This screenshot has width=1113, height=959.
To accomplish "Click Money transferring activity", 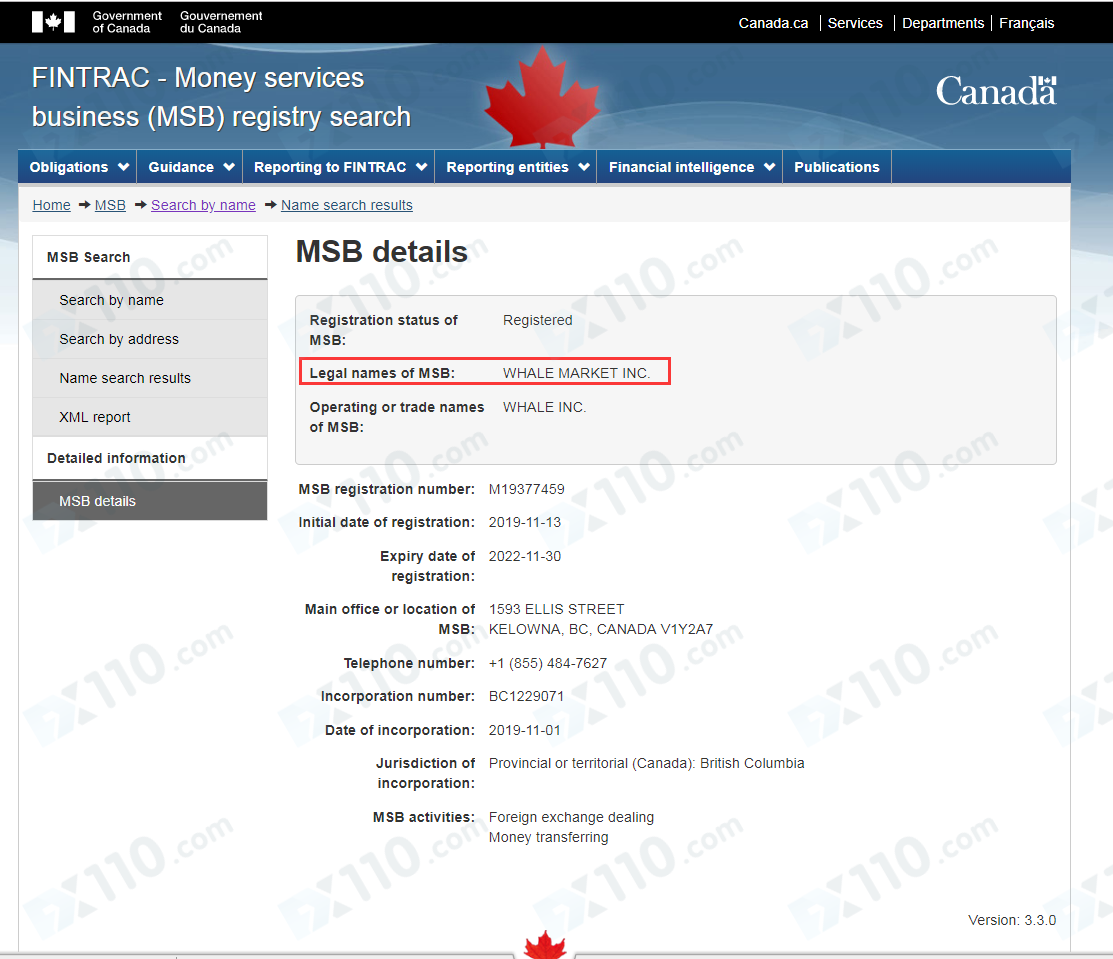I will point(548,837).
